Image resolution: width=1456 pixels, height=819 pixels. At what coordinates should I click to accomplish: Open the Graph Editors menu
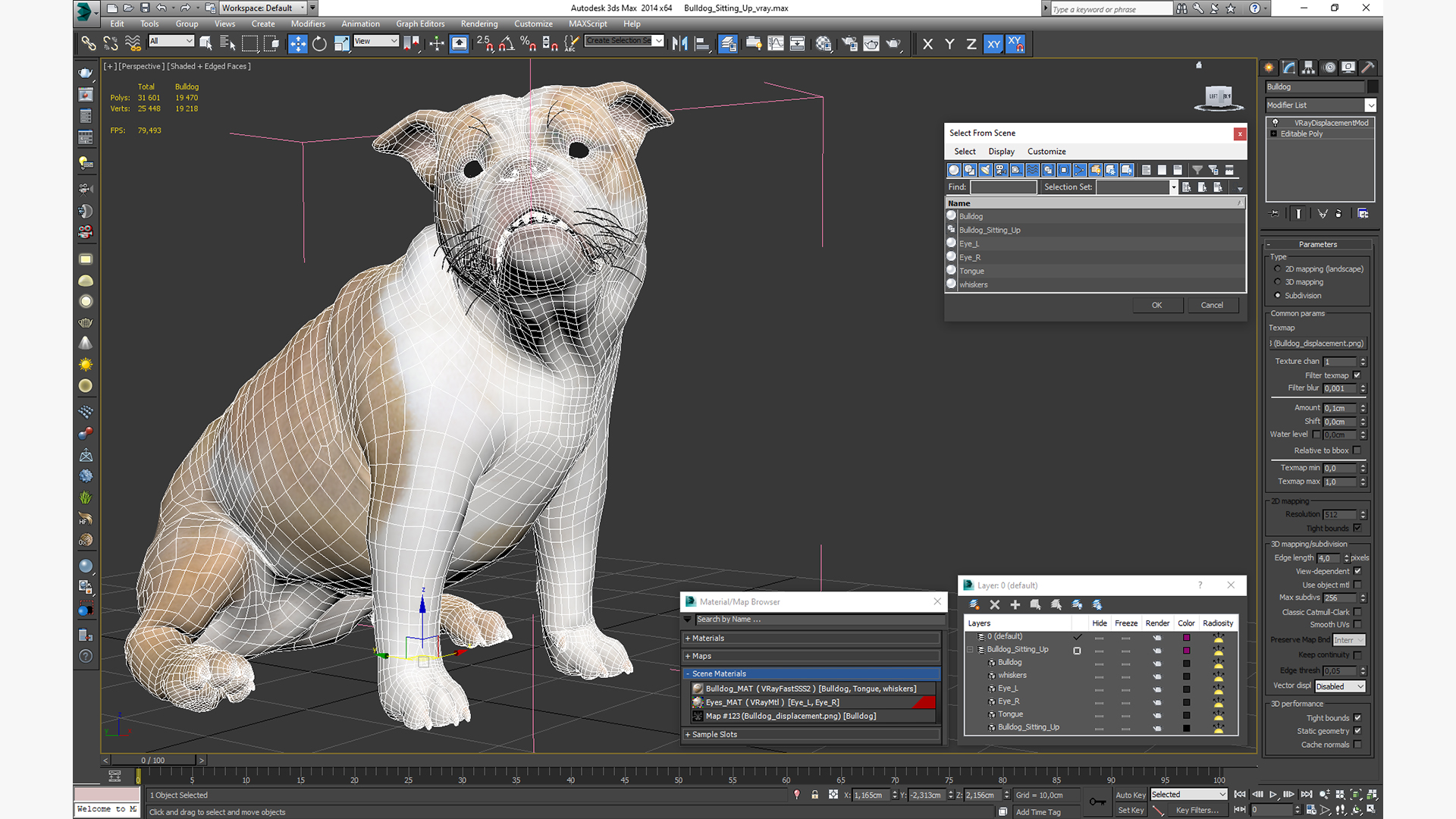[420, 24]
